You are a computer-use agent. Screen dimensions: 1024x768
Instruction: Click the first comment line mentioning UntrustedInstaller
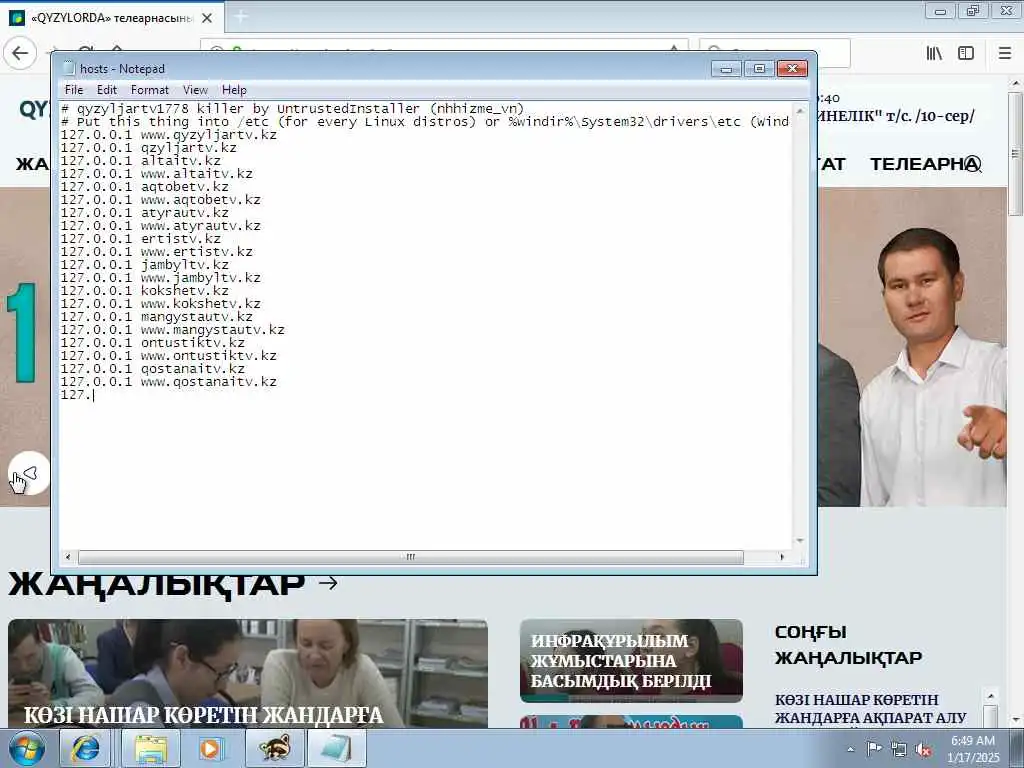point(293,109)
